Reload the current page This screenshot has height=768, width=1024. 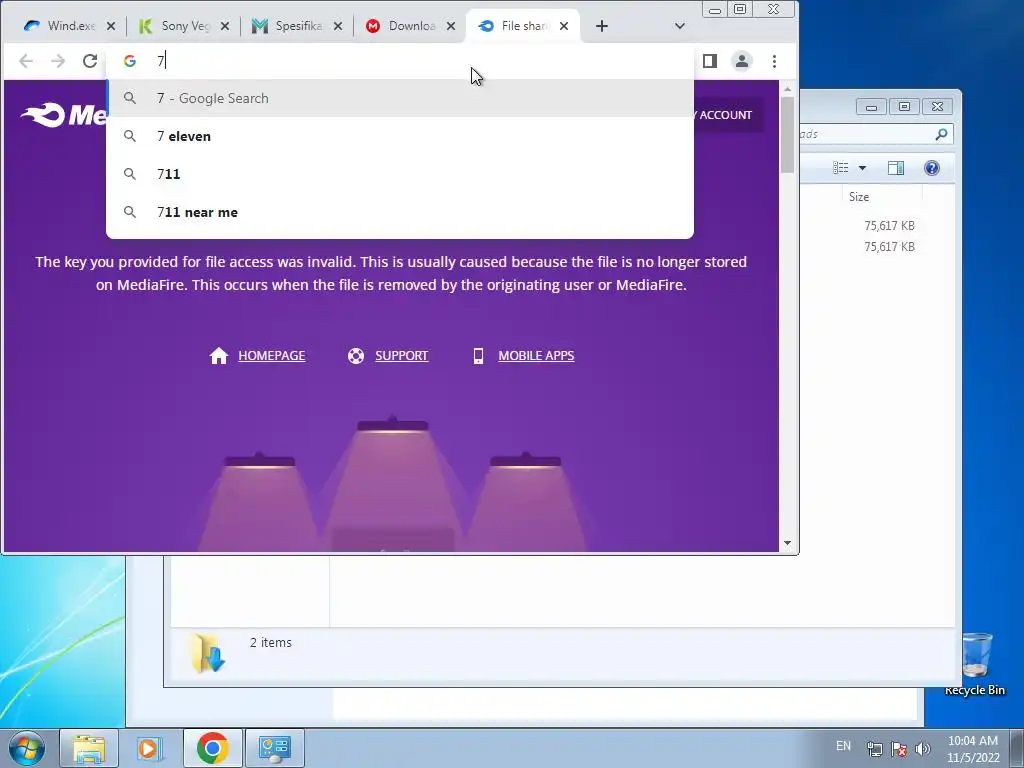pos(90,61)
